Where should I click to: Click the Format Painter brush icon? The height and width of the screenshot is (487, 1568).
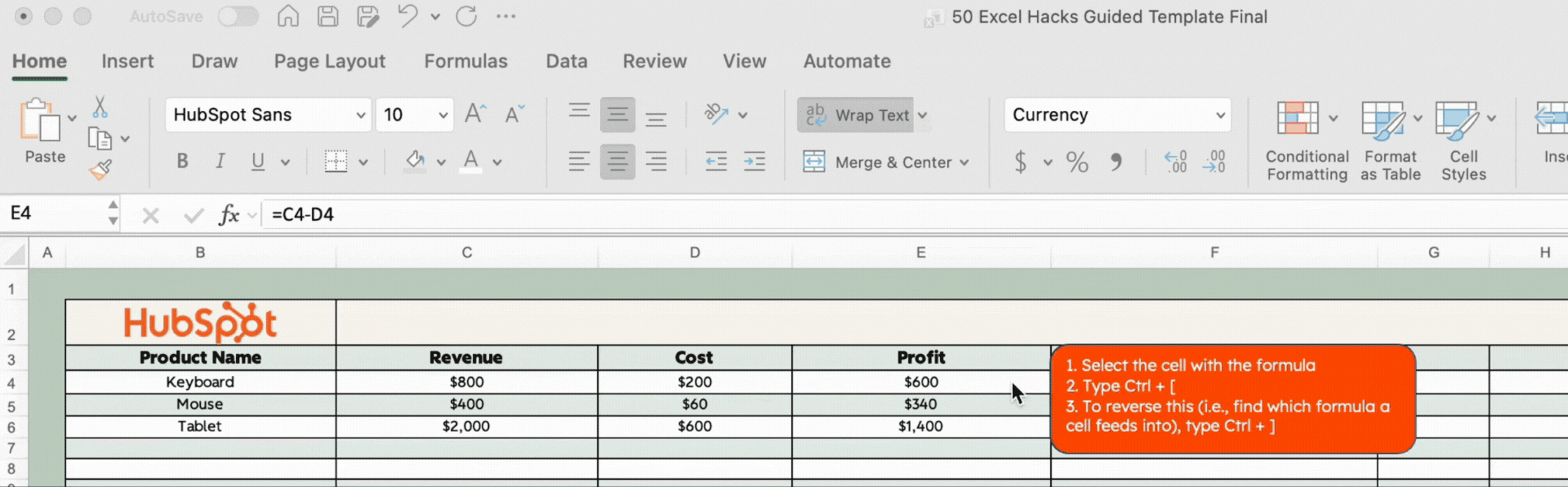pos(101,171)
